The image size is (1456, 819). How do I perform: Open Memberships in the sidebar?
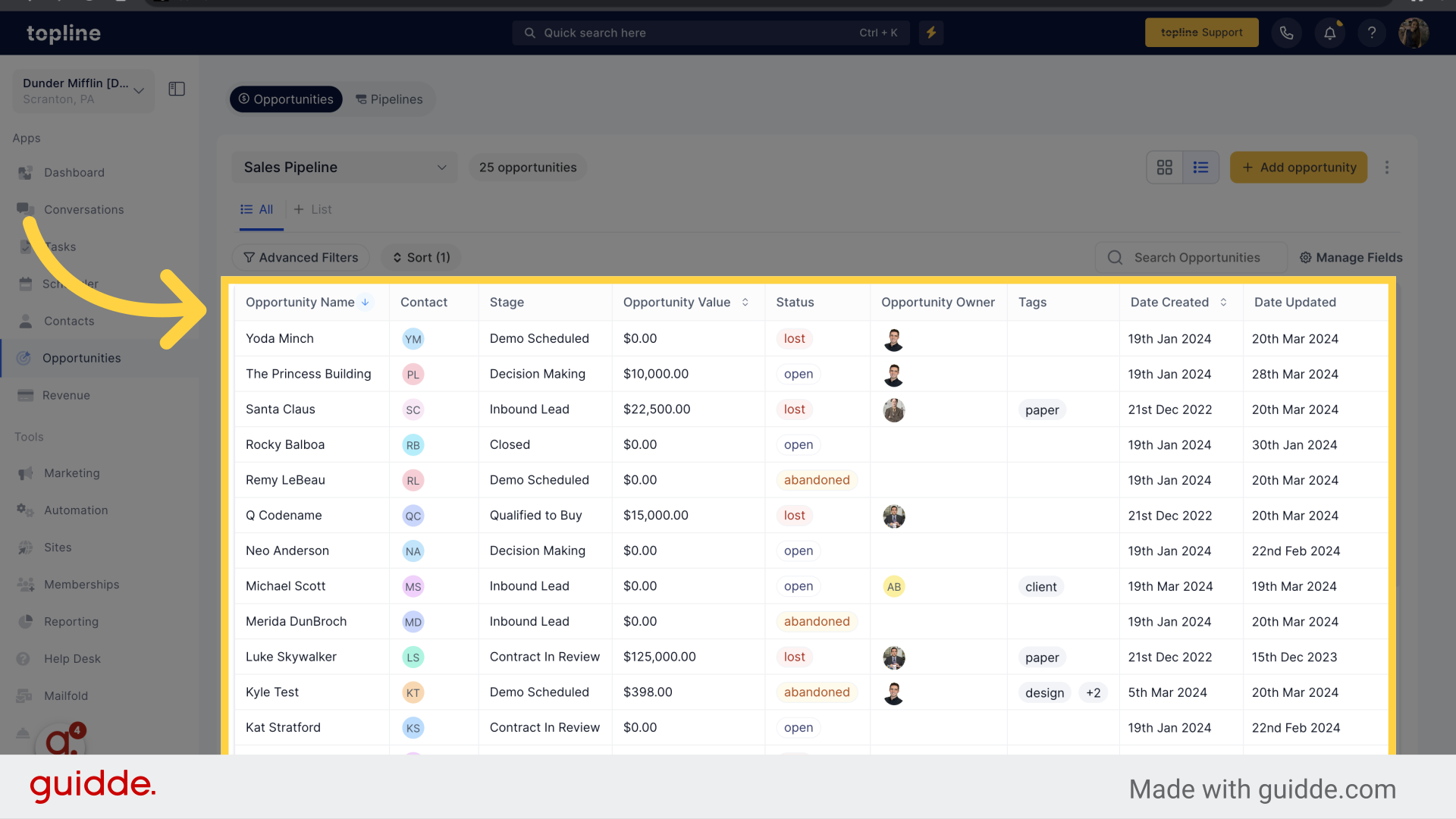[82, 585]
